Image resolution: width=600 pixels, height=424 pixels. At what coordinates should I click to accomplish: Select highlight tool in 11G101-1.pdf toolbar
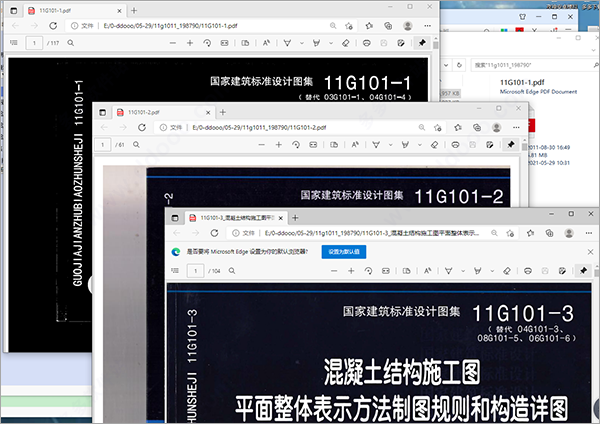click(316, 43)
